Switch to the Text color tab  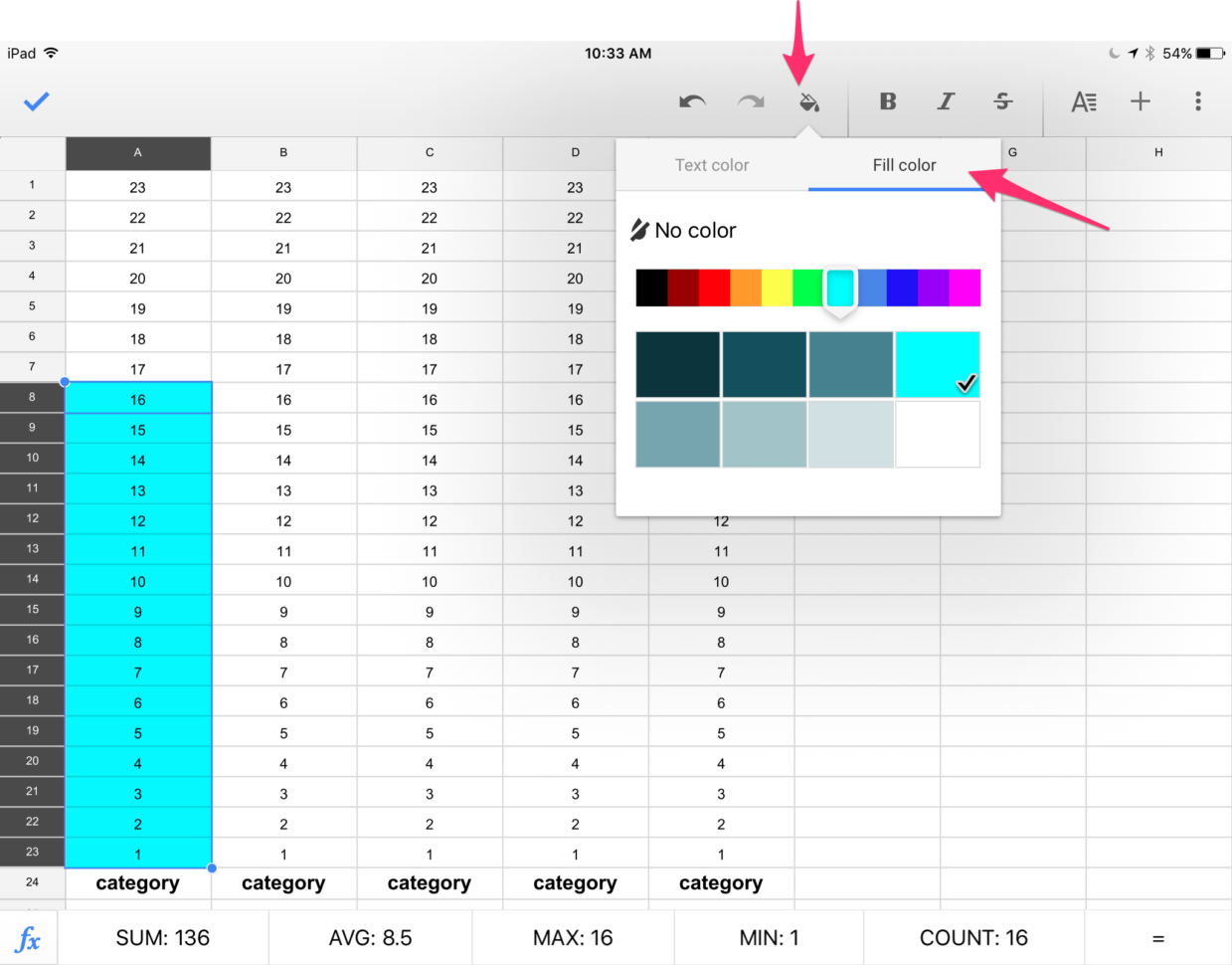point(712,165)
